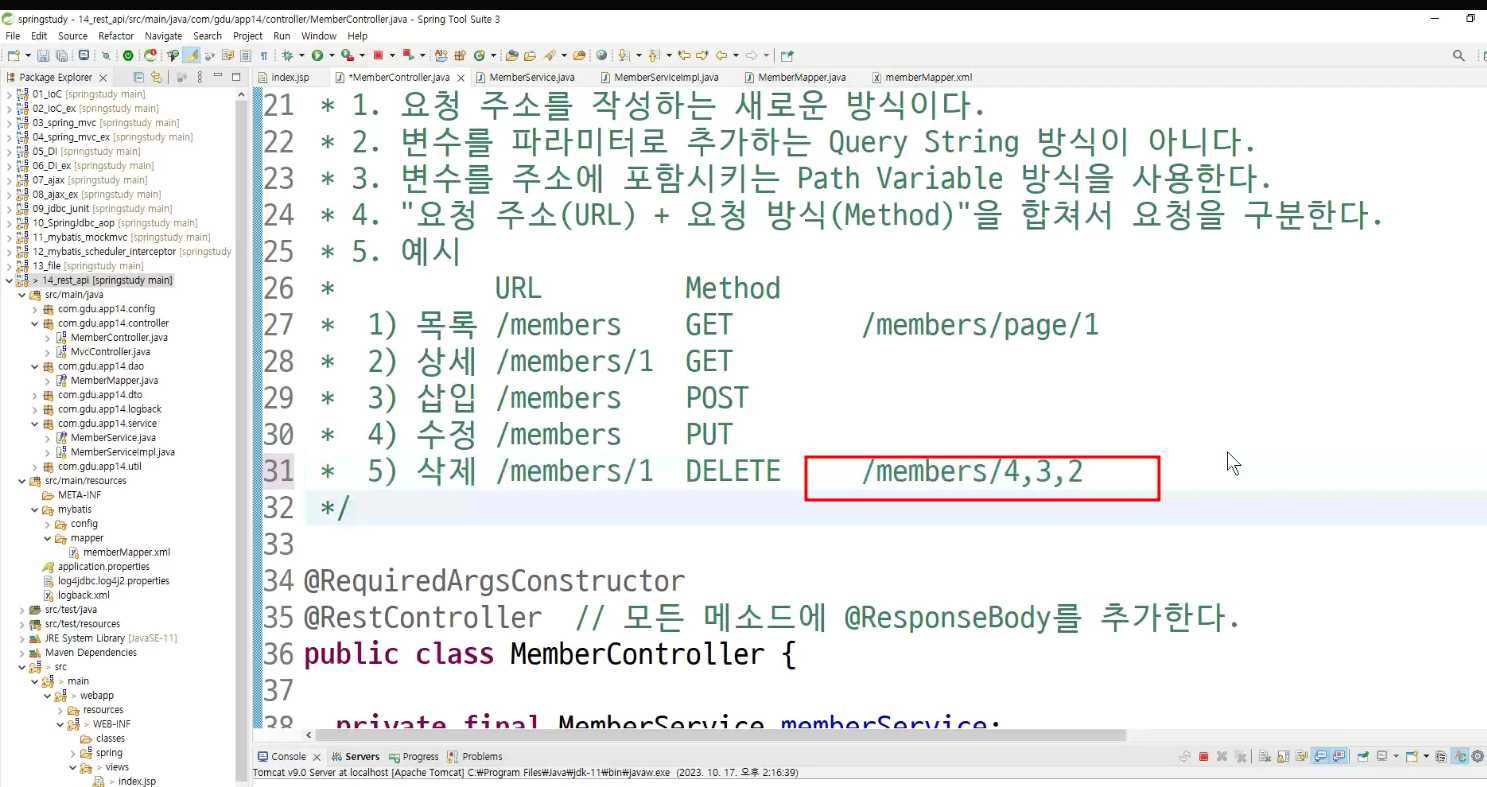Expand the 01_IoC project node
Screen dimensions: 1487x787
click(x=9, y=94)
